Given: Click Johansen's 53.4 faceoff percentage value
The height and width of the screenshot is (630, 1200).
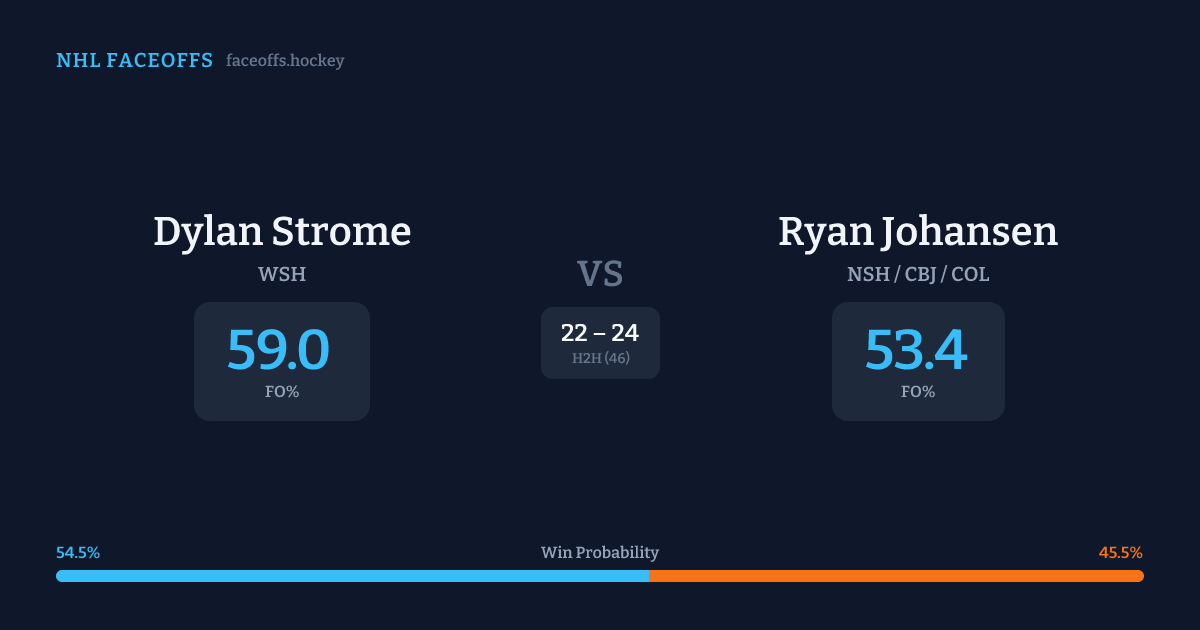Looking at the screenshot, I should (x=916, y=350).
